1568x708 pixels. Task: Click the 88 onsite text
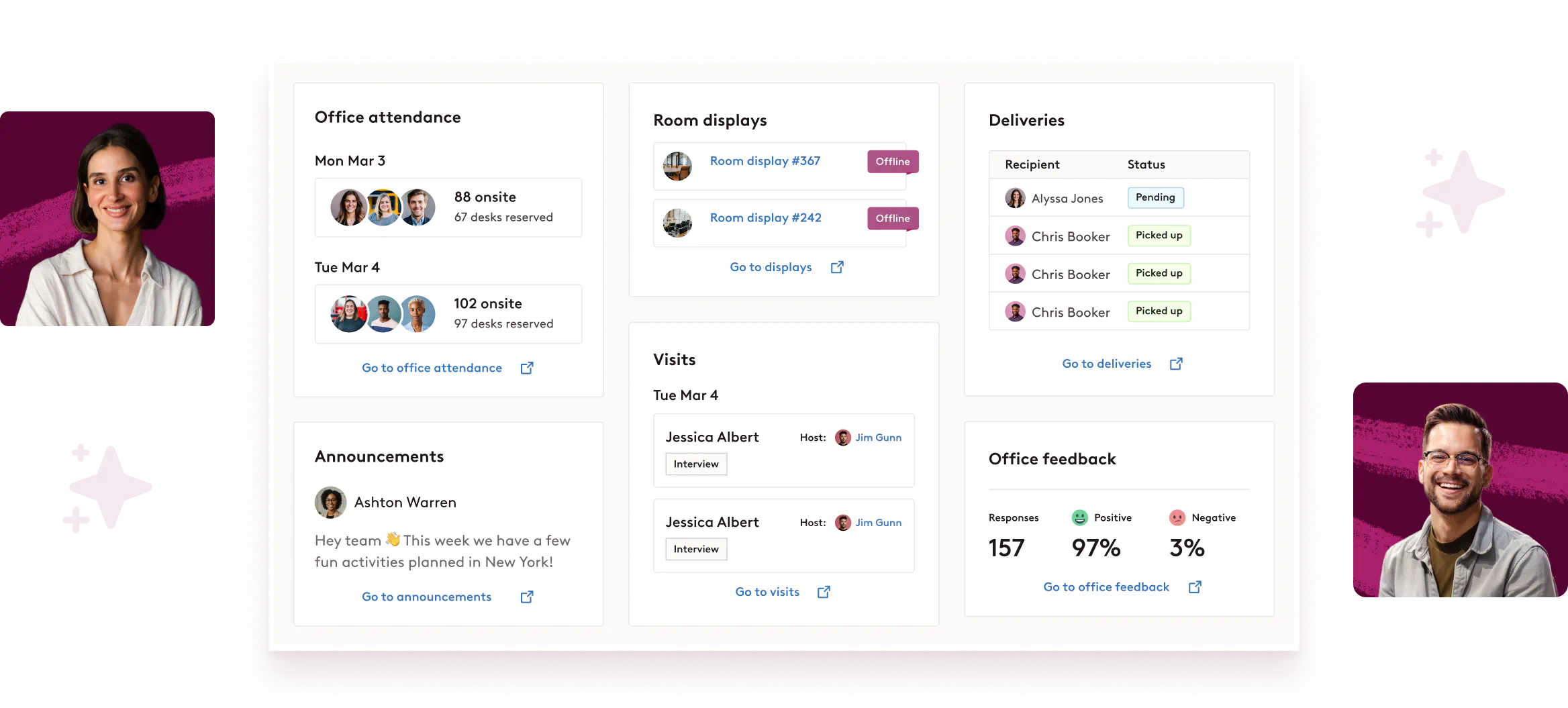(485, 197)
